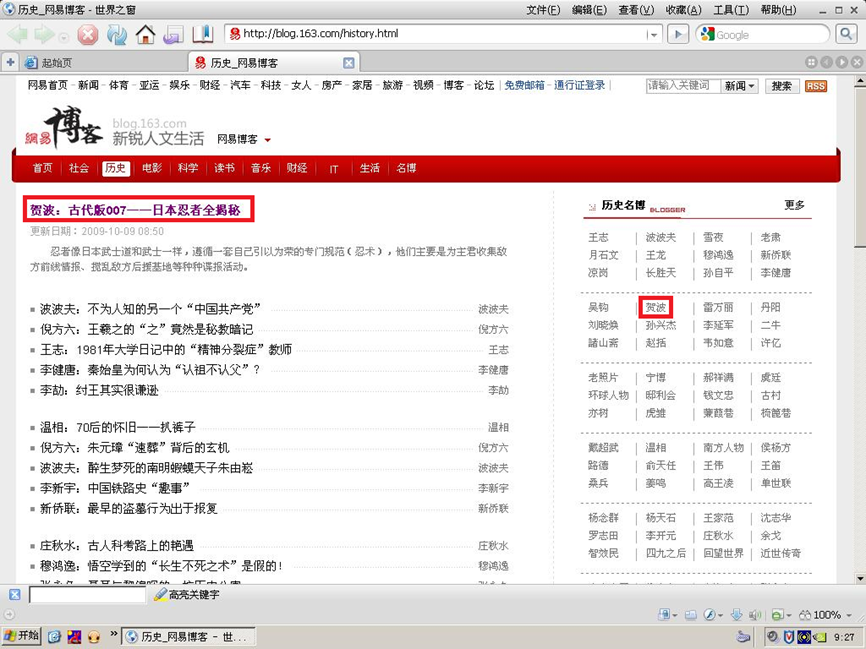866x649 pixels.
Task: Click the 请输入关键词 search field
Action: pos(683,86)
